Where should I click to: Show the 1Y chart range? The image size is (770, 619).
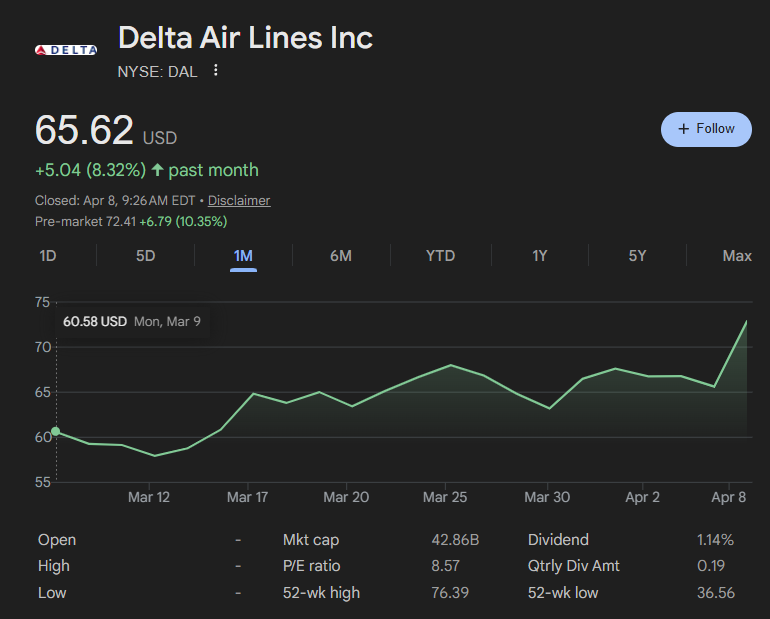pyautogui.click(x=539, y=256)
